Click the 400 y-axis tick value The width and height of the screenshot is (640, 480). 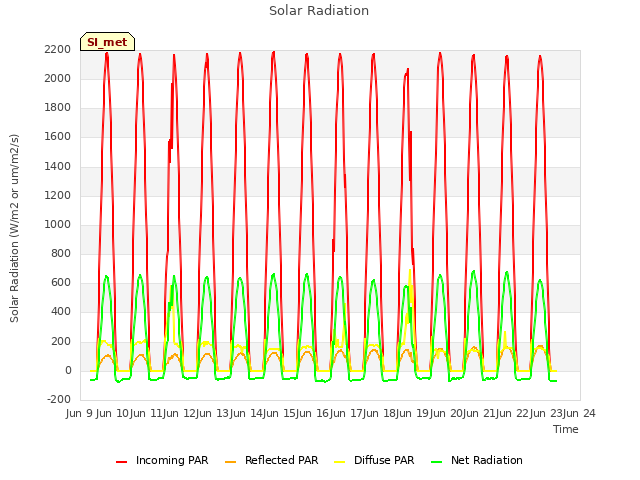61,312
